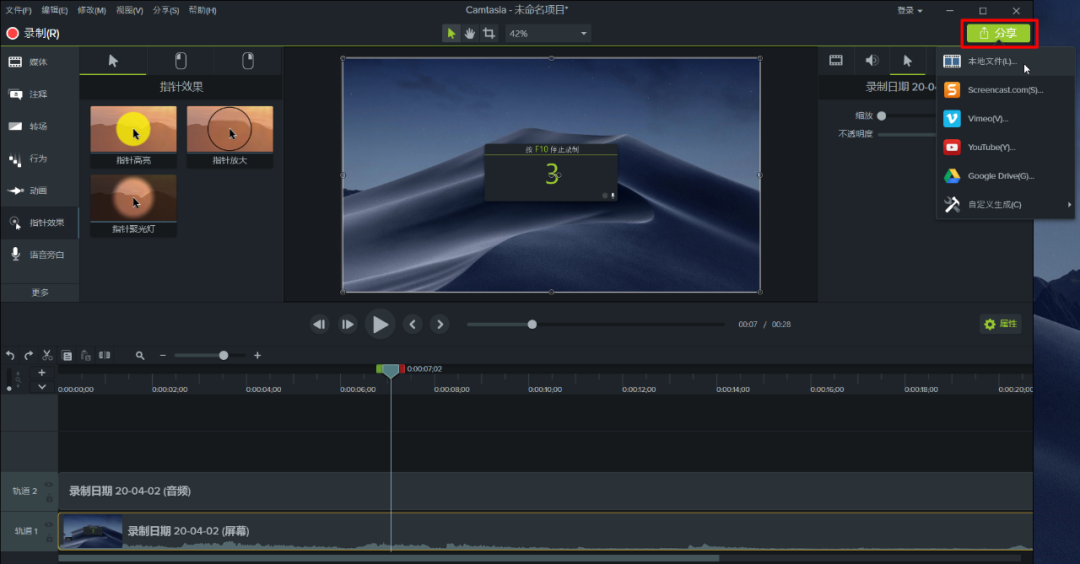1080x564 pixels.
Task: Toggle visibility eye for 轨道 1
Action: point(49,525)
